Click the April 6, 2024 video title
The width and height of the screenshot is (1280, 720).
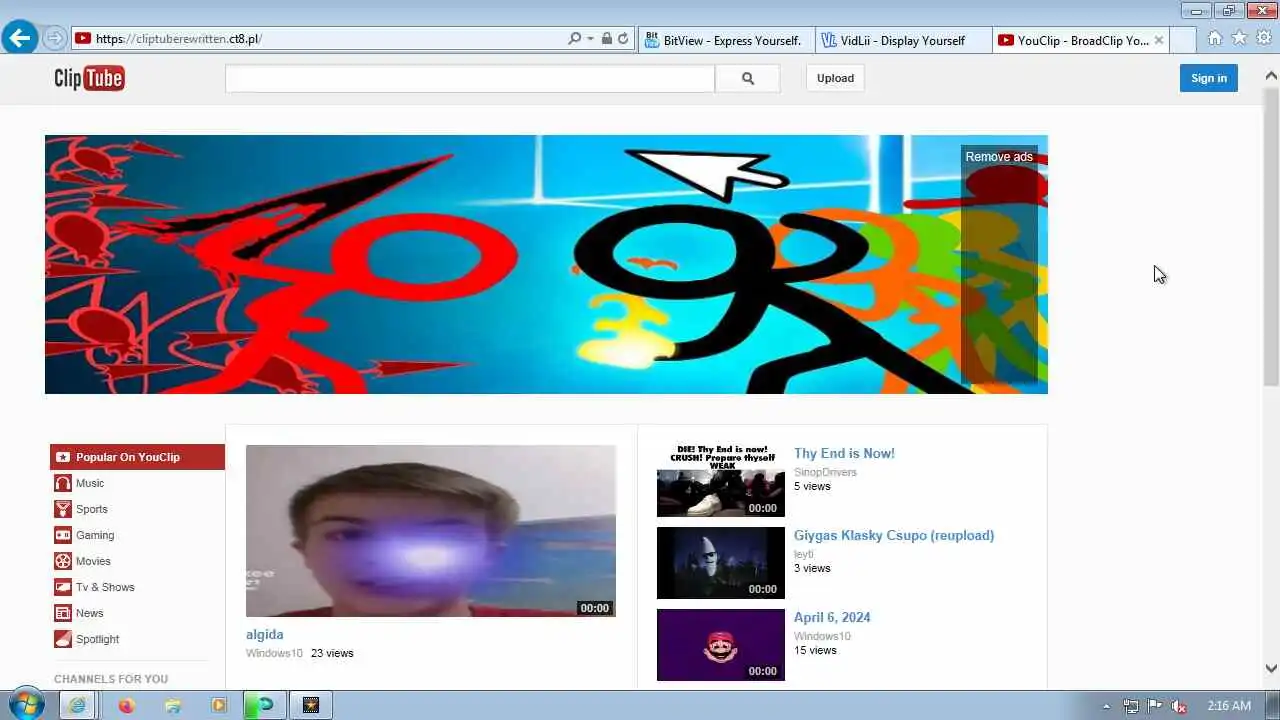[832, 617]
